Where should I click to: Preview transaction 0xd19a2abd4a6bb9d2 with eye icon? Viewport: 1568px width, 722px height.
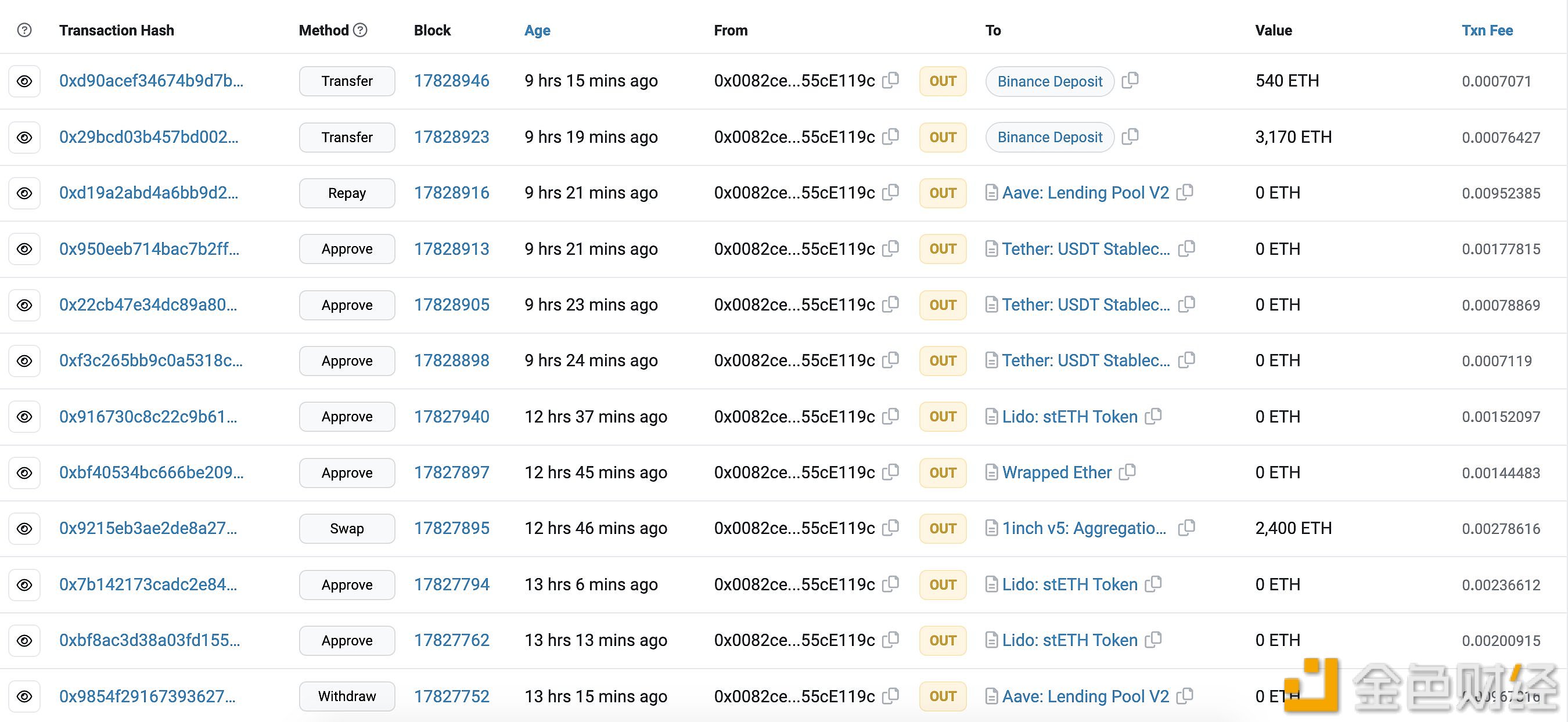pos(24,193)
